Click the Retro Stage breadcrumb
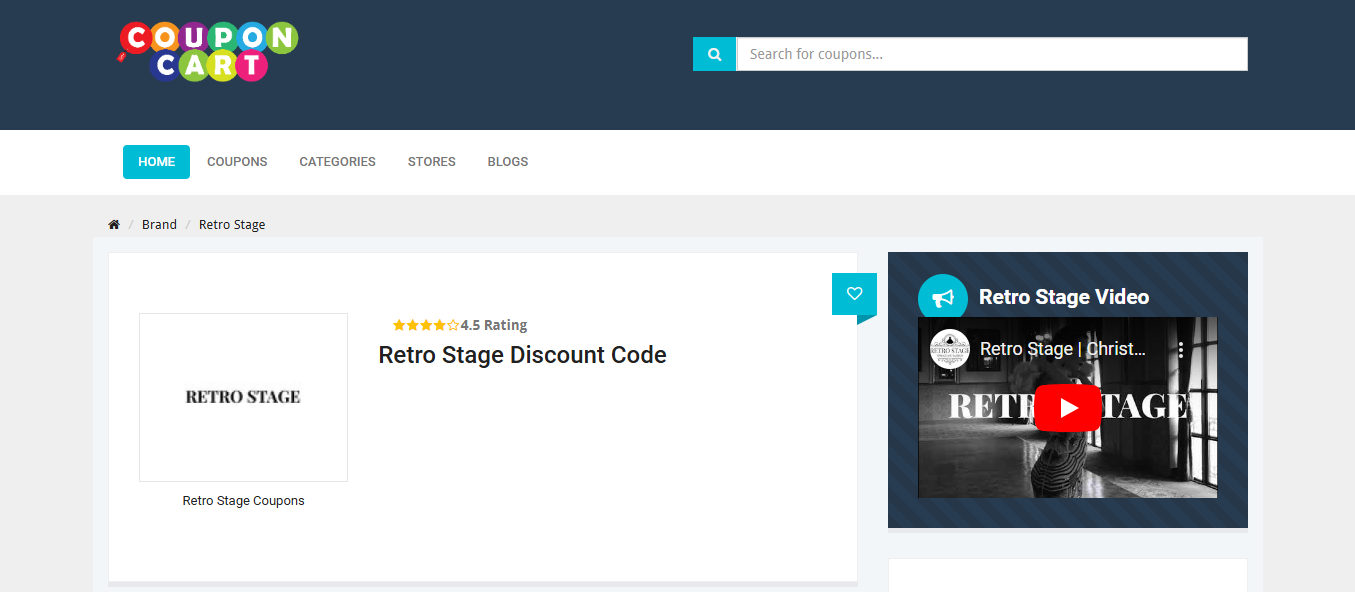 (232, 225)
